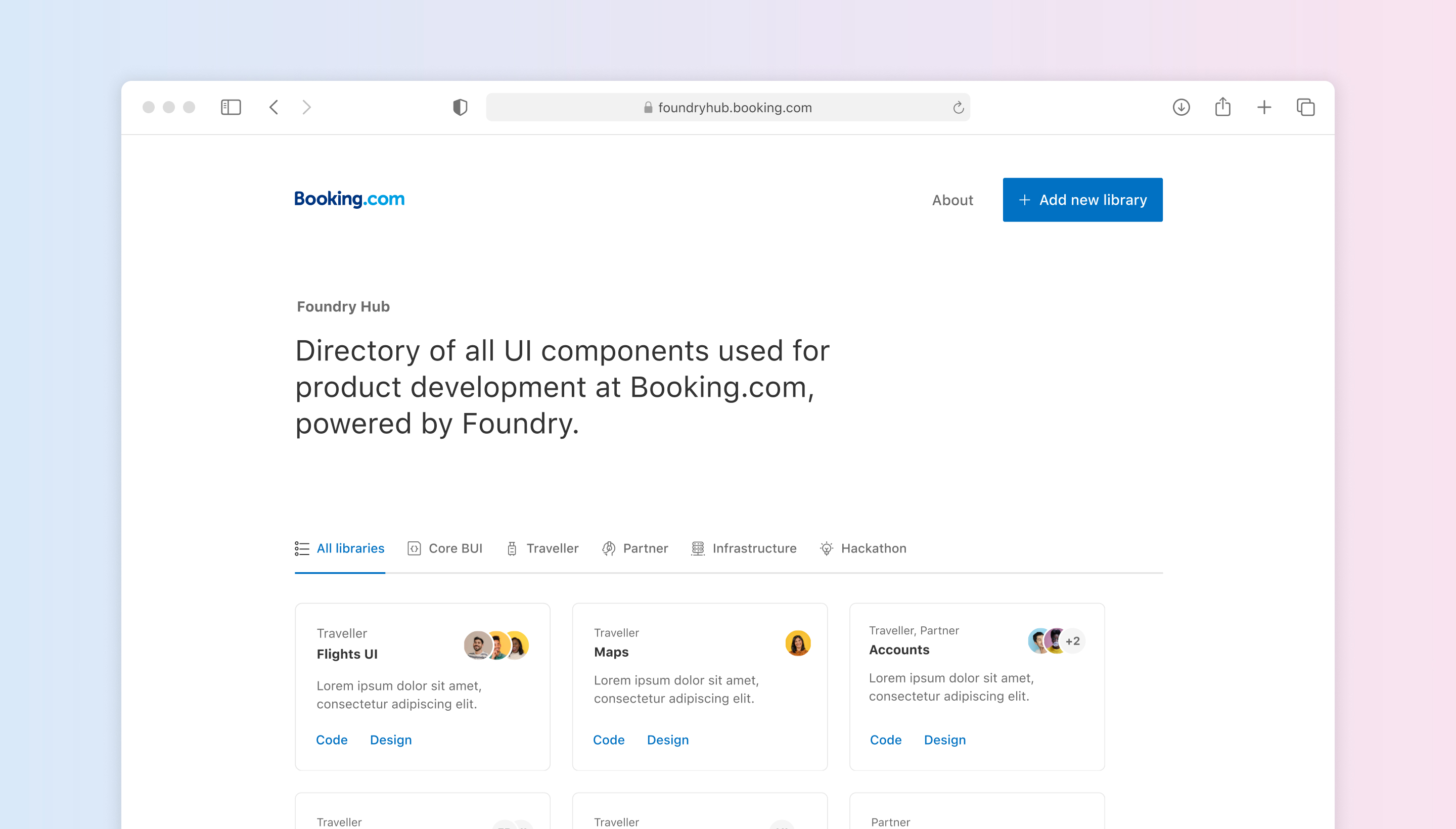Click the Traveller luggage icon
The image size is (1456, 829).
coord(512,548)
